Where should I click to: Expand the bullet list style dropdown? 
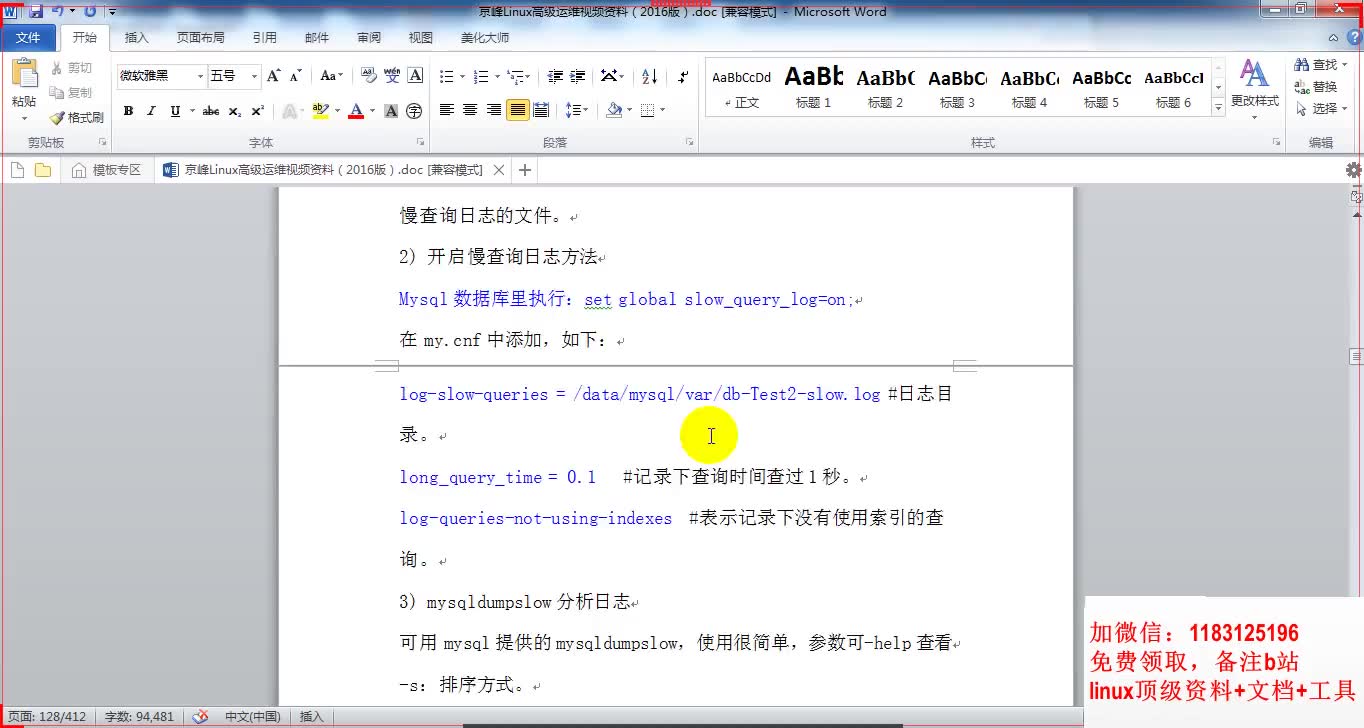[x=461, y=76]
